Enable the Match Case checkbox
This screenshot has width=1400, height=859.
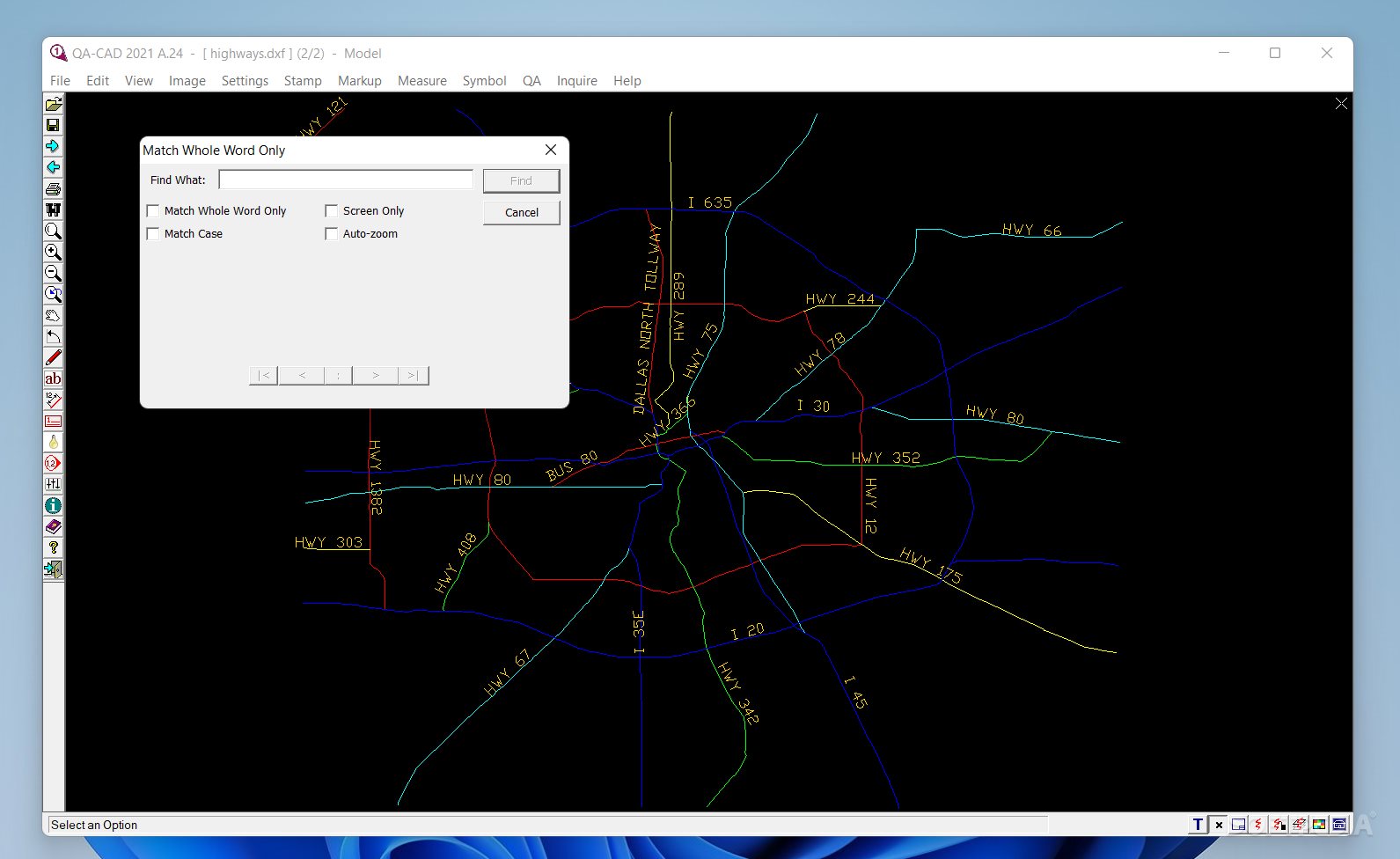point(153,234)
